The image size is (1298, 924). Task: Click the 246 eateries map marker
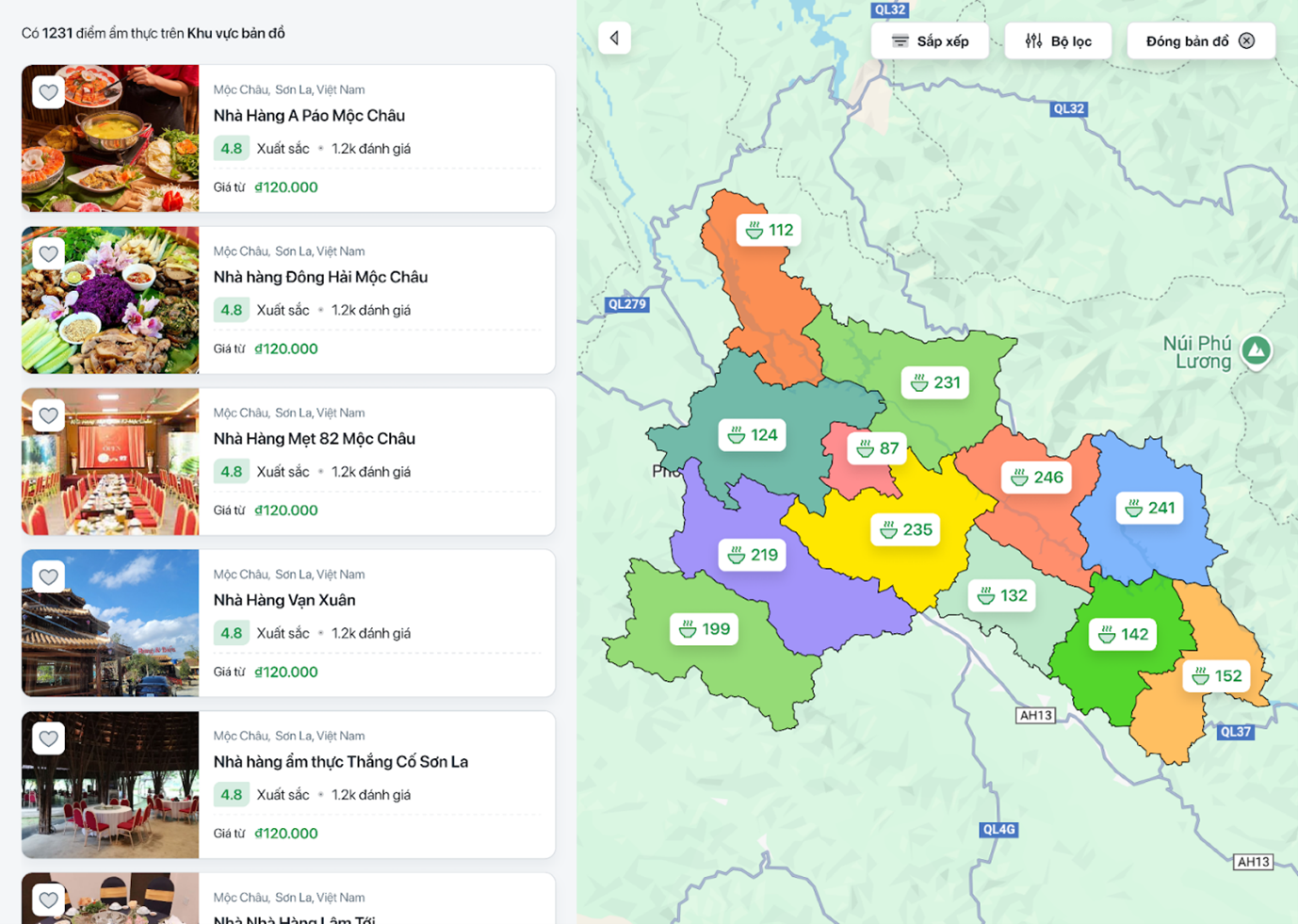tap(1036, 478)
